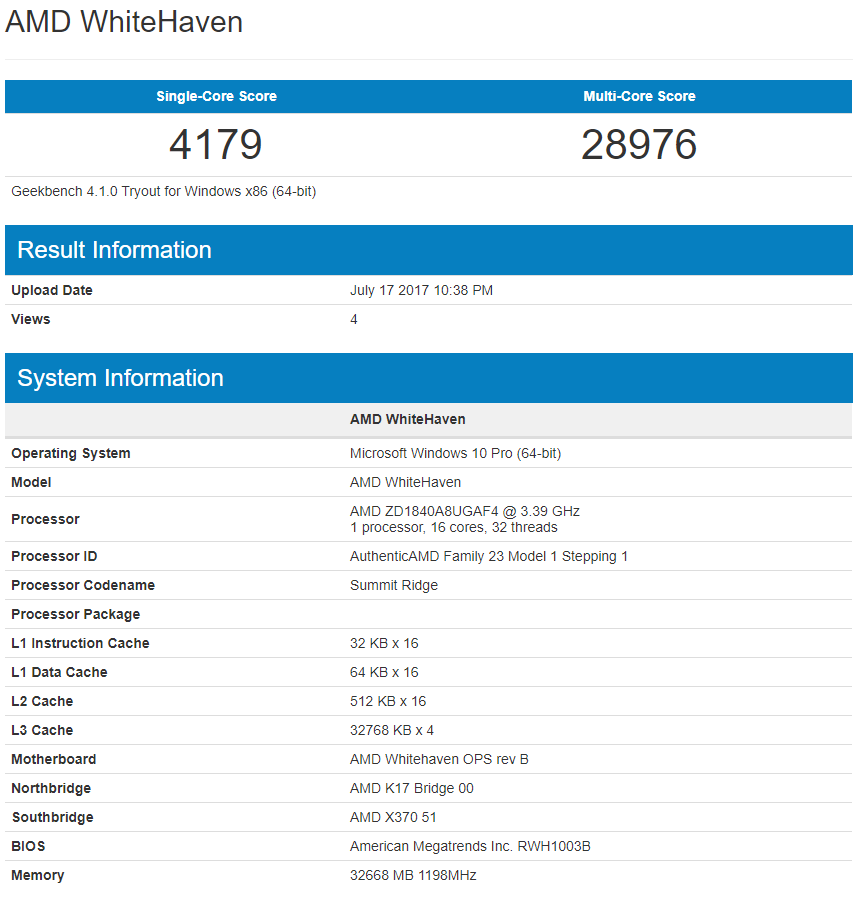The width and height of the screenshot is (865, 897).
Task: Click the Northbridge label
Action: pos(51,788)
